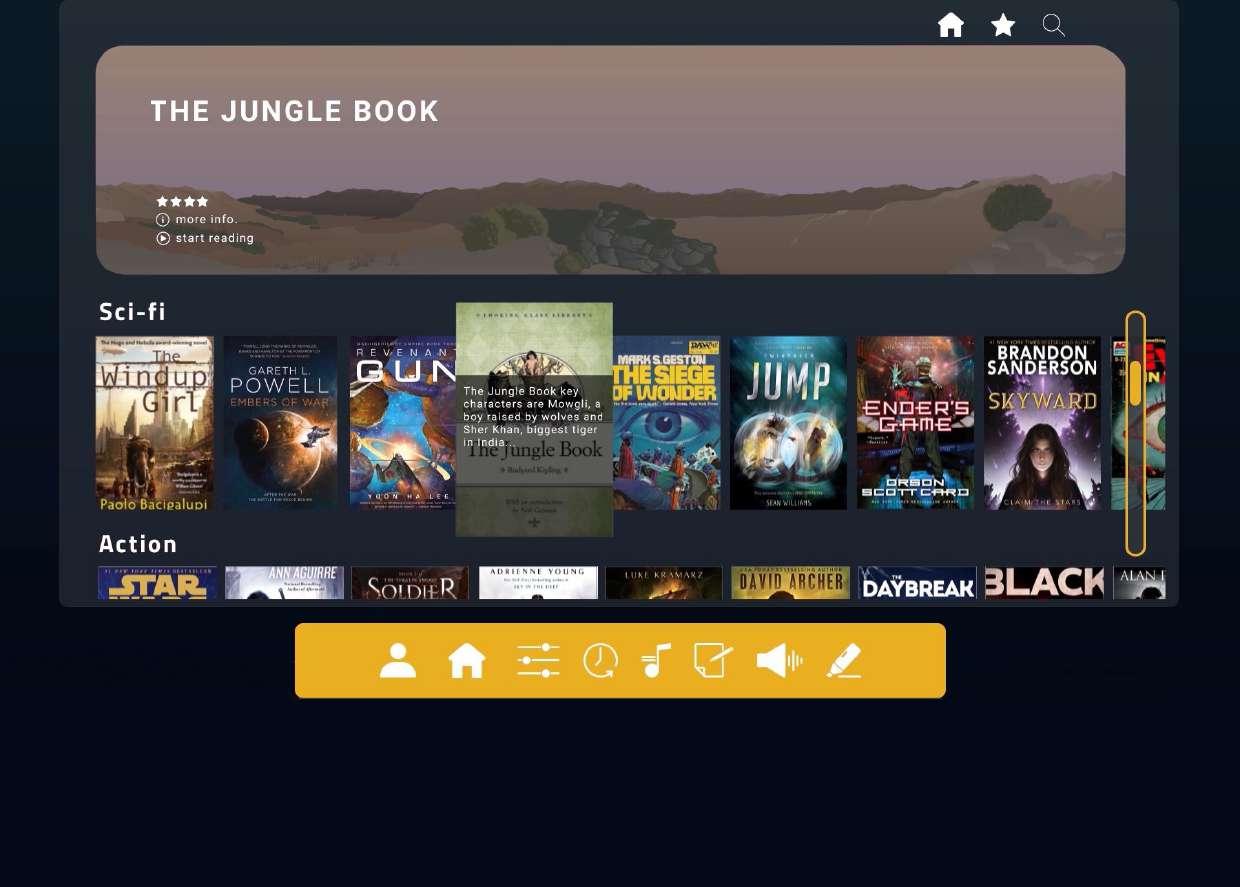Open Revenant Gun book cover
Image resolution: width=1240 pixels, height=887 pixels.
tap(402, 423)
